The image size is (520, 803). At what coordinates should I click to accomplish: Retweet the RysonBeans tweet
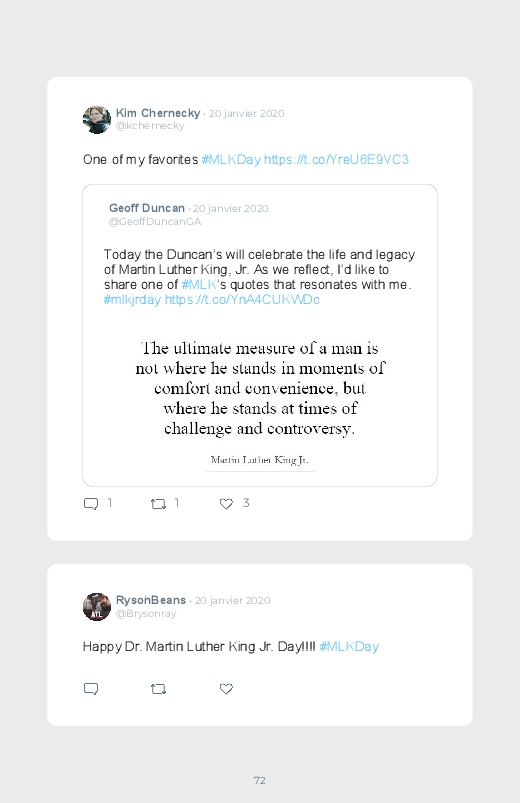pos(158,689)
